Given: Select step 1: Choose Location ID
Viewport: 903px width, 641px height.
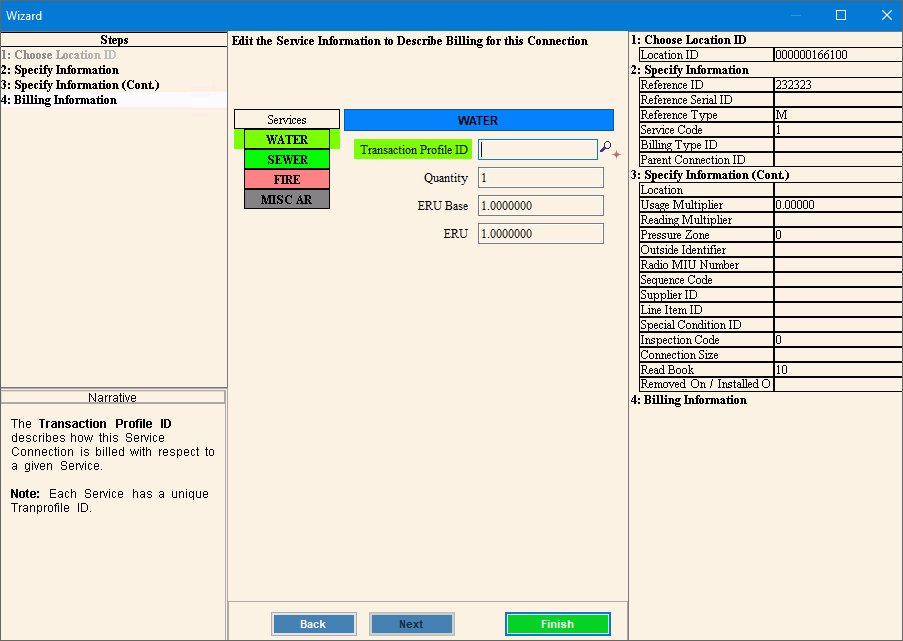Looking at the screenshot, I should pyautogui.click(x=58, y=55).
